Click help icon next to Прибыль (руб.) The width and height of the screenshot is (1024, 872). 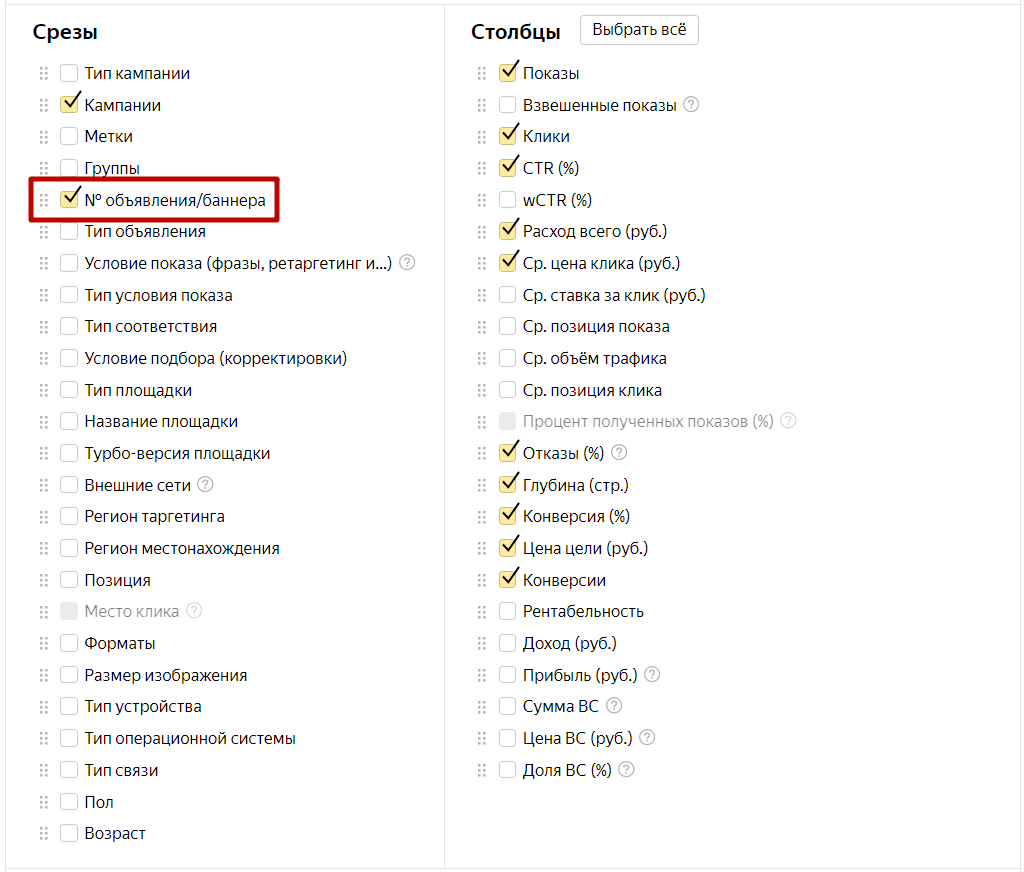tap(653, 675)
